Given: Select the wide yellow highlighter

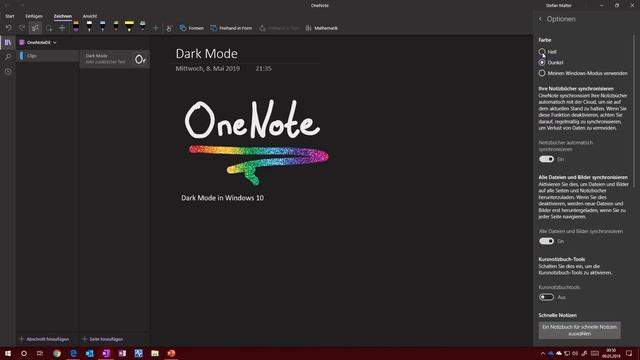Looking at the screenshot, I should coord(129,27).
